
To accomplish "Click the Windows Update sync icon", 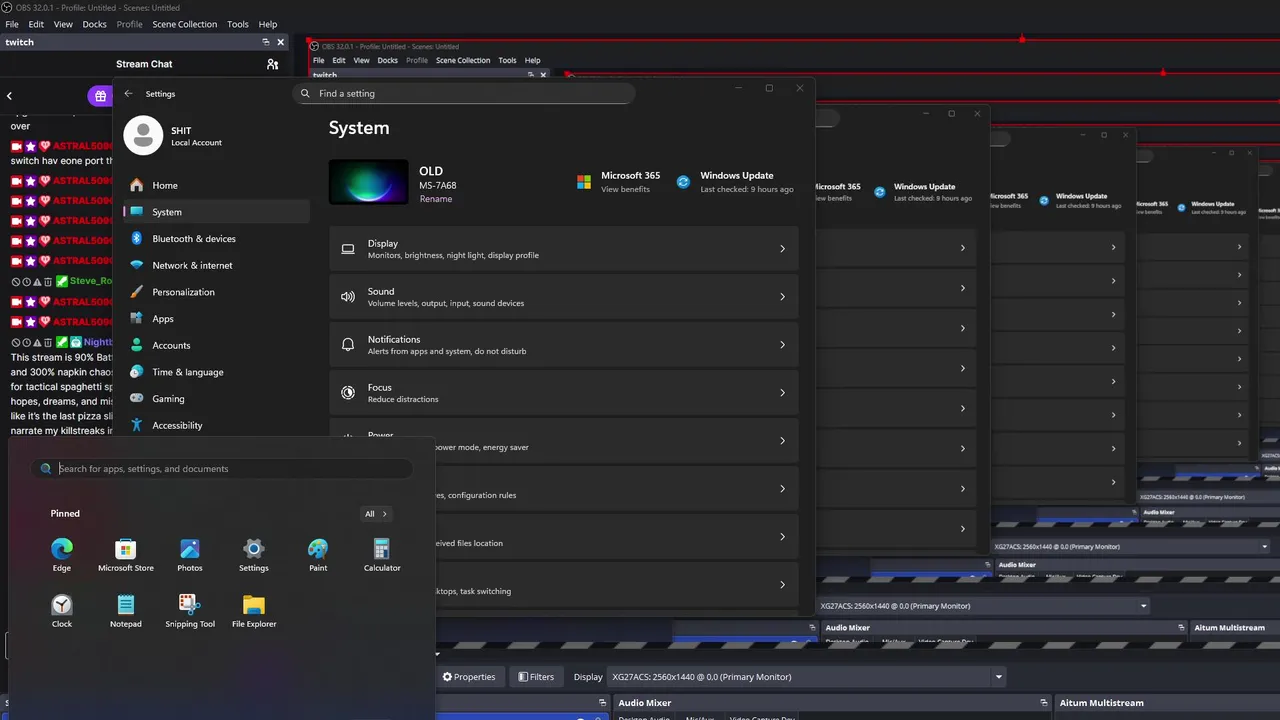I will pos(683,182).
